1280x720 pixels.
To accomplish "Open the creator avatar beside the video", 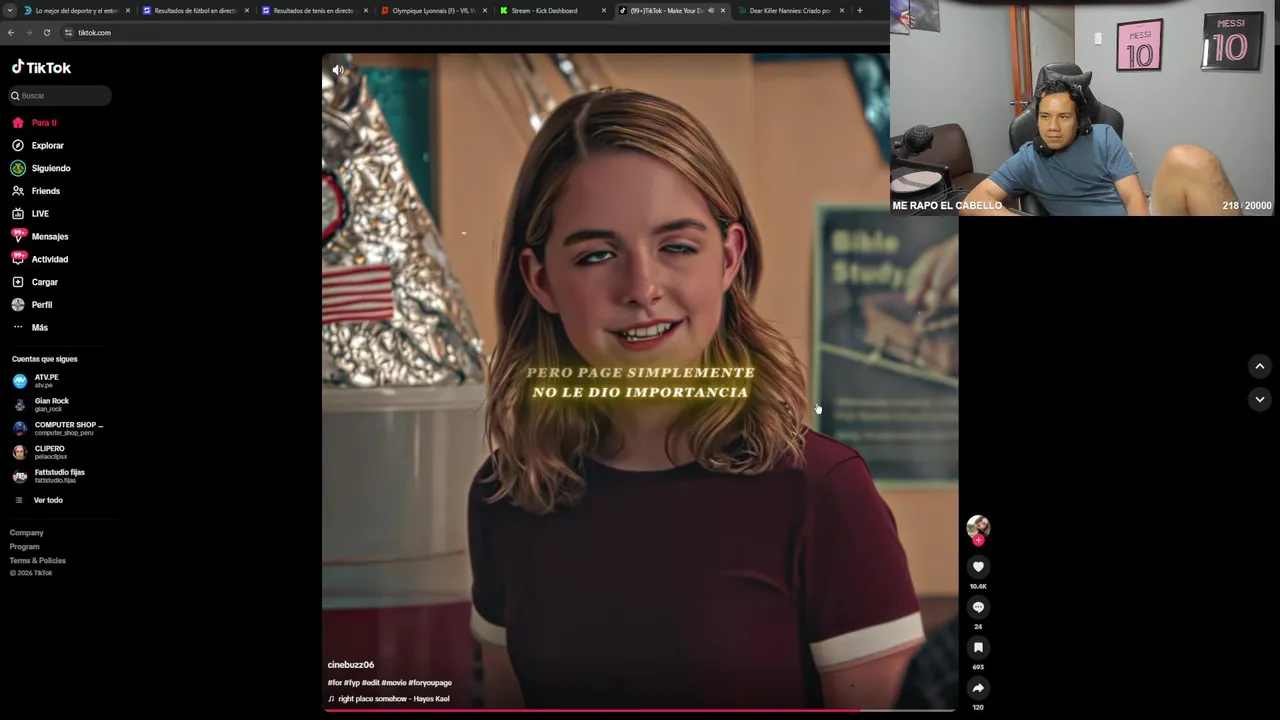I will coord(978,525).
